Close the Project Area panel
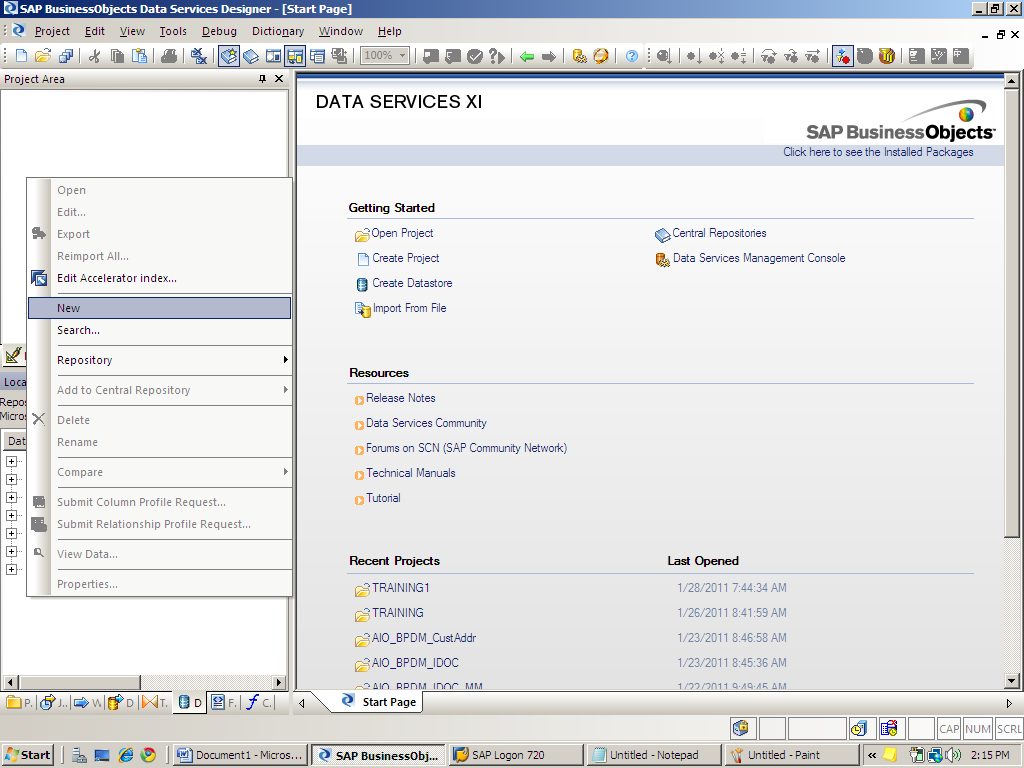 pyautogui.click(x=279, y=79)
